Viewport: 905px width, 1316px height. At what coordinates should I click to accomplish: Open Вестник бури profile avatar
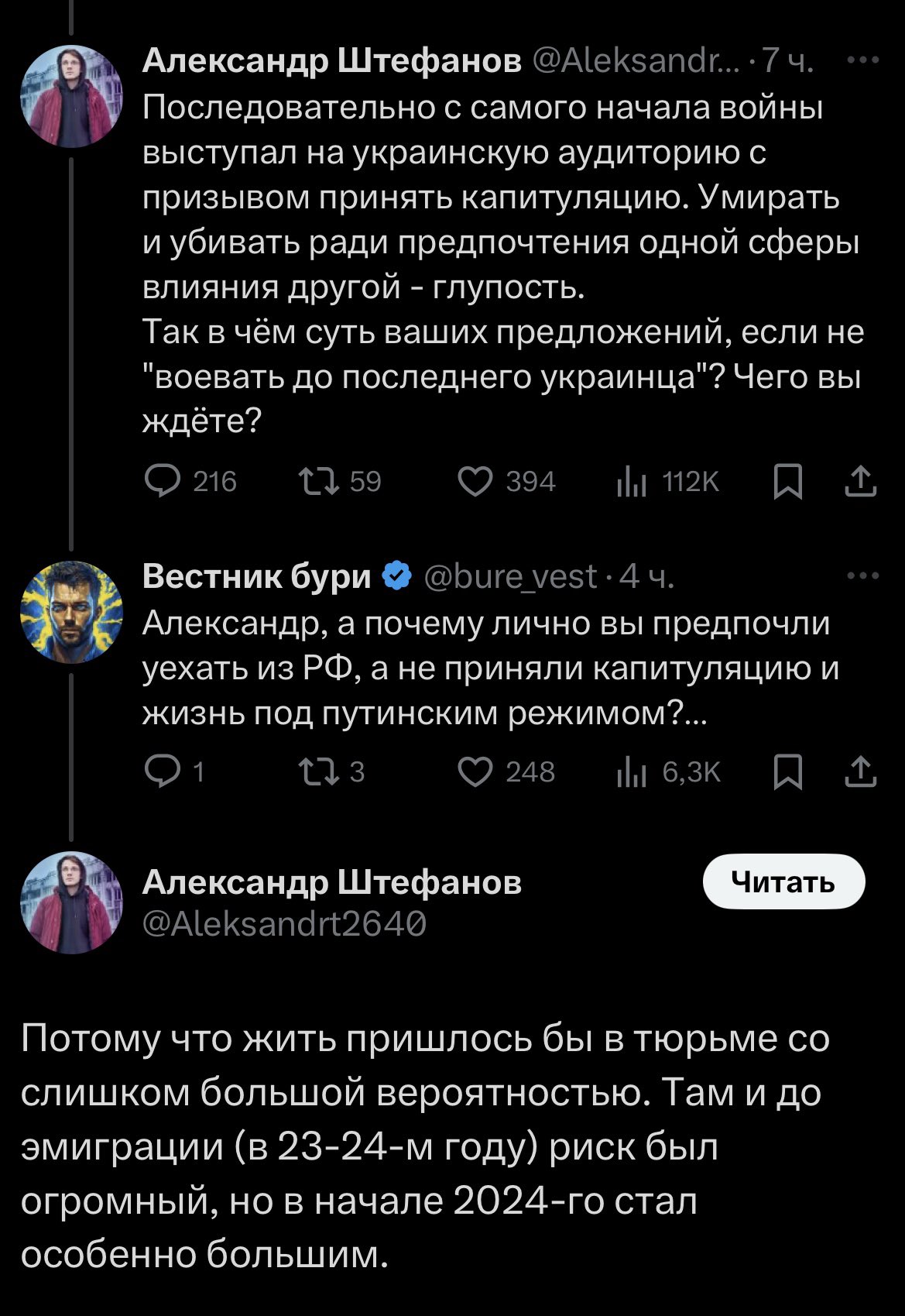pyautogui.click(x=71, y=612)
